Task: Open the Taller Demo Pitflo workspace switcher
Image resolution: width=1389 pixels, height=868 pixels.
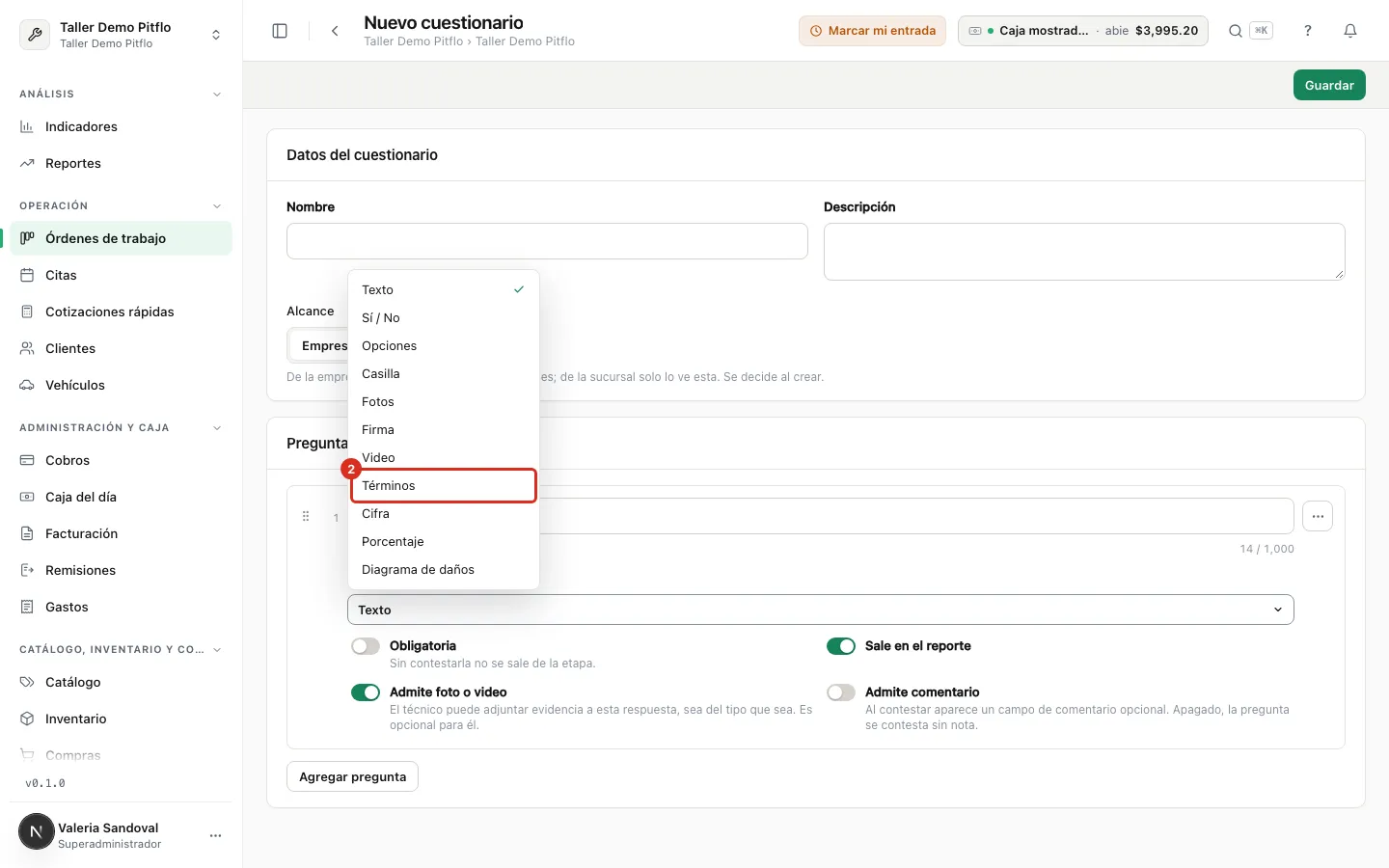Action: click(x=121, y=35)
